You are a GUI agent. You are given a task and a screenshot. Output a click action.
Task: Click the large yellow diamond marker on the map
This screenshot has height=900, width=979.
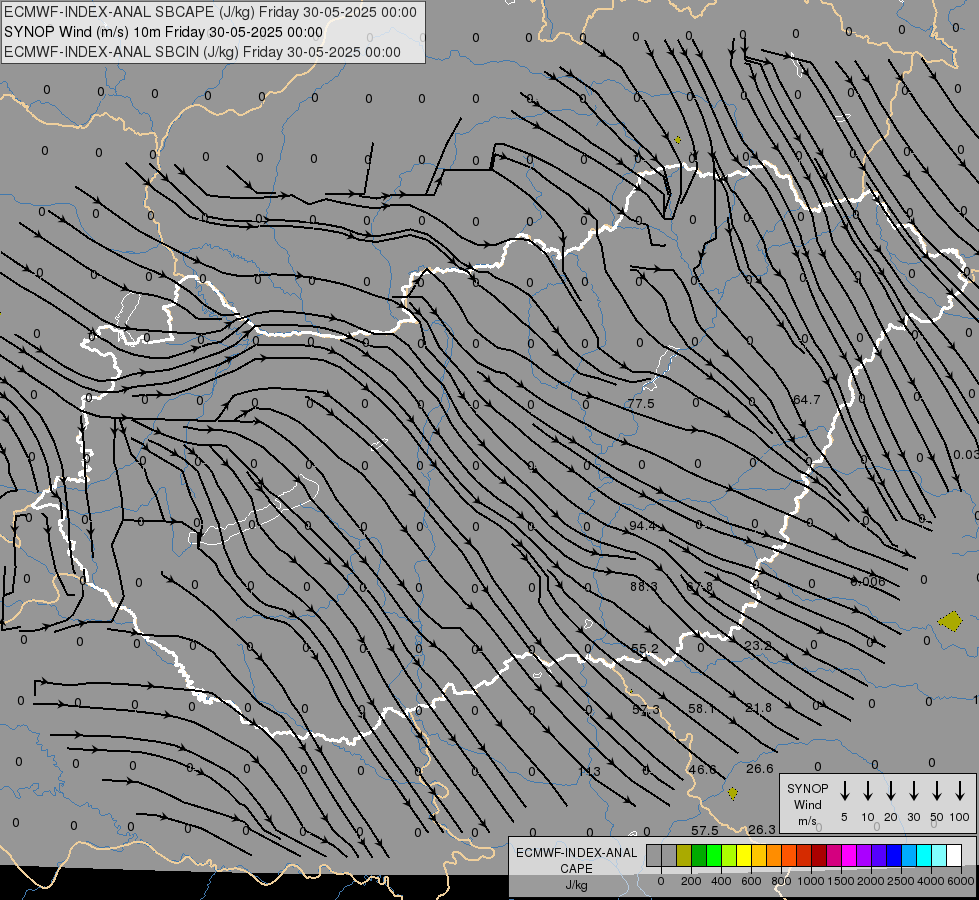(950, 621)
